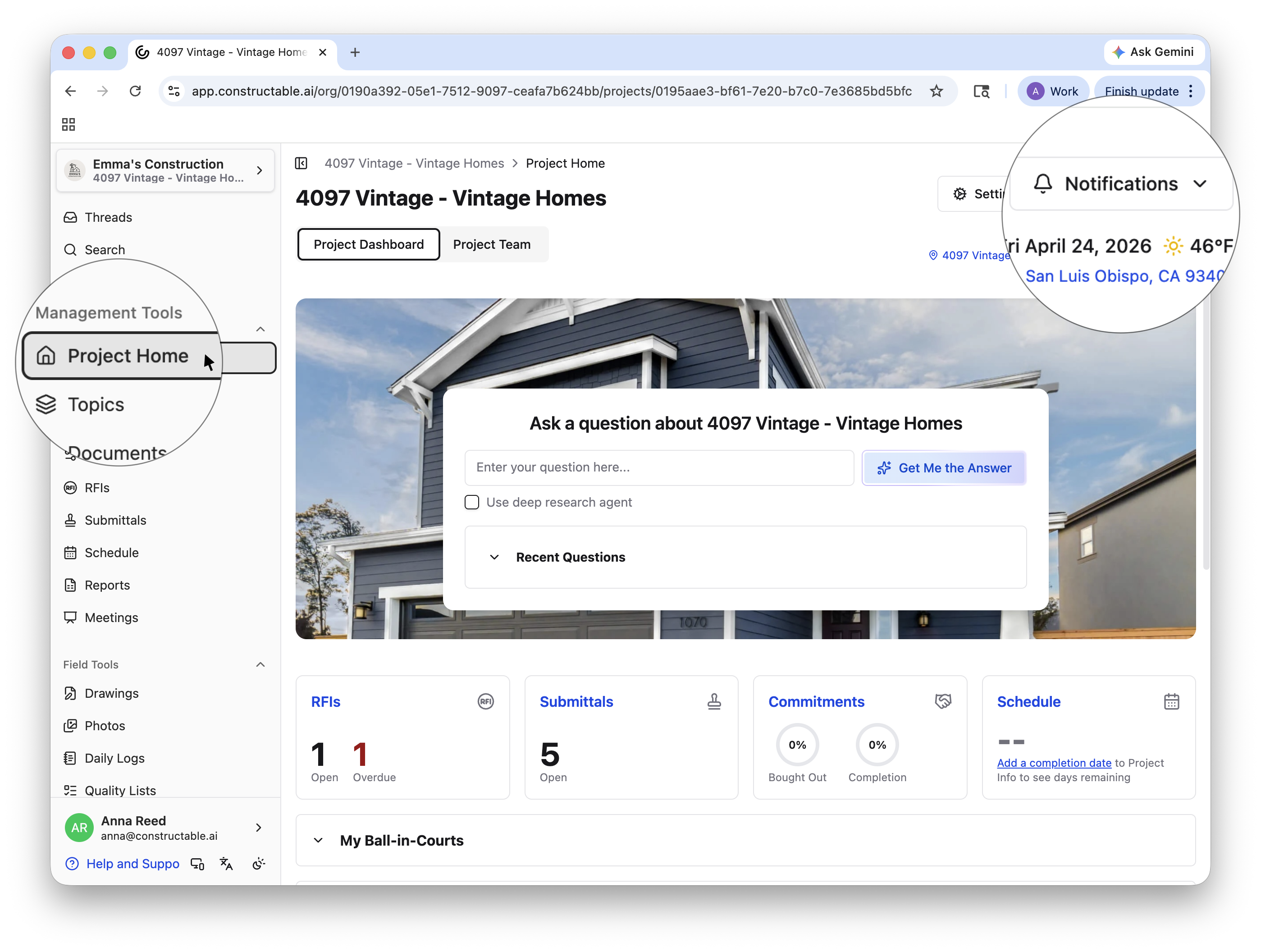Viewport: 1261px width, 952px height.
Task: Toggle the light/dark theme icon
Action: (x=258, y=864)
